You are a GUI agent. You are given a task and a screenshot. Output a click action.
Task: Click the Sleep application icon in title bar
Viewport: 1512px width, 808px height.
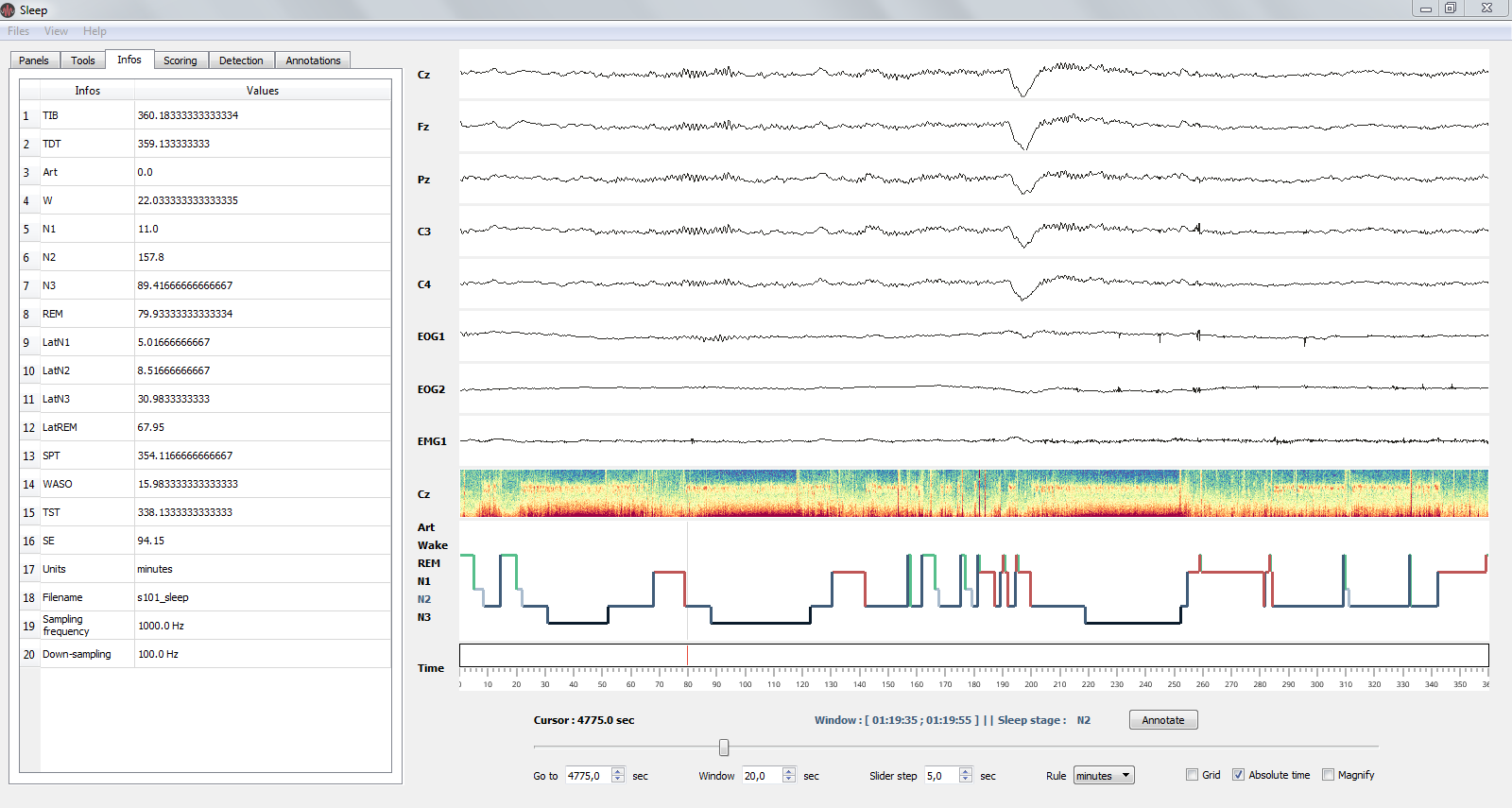click(9, 9)
